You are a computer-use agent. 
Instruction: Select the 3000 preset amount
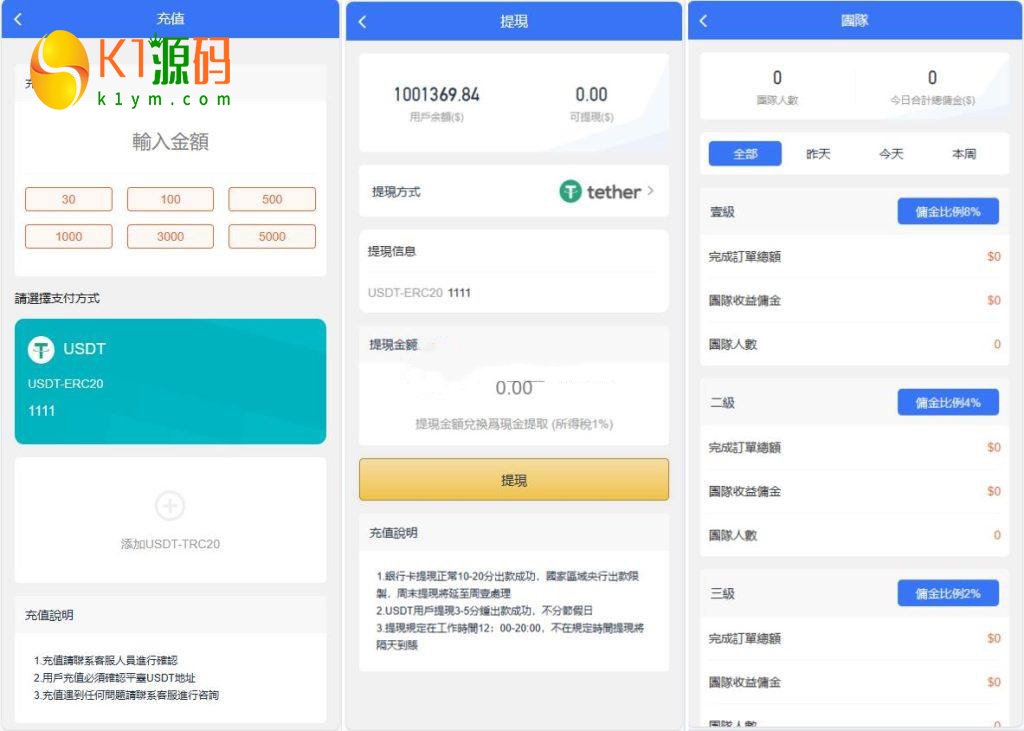170,237
